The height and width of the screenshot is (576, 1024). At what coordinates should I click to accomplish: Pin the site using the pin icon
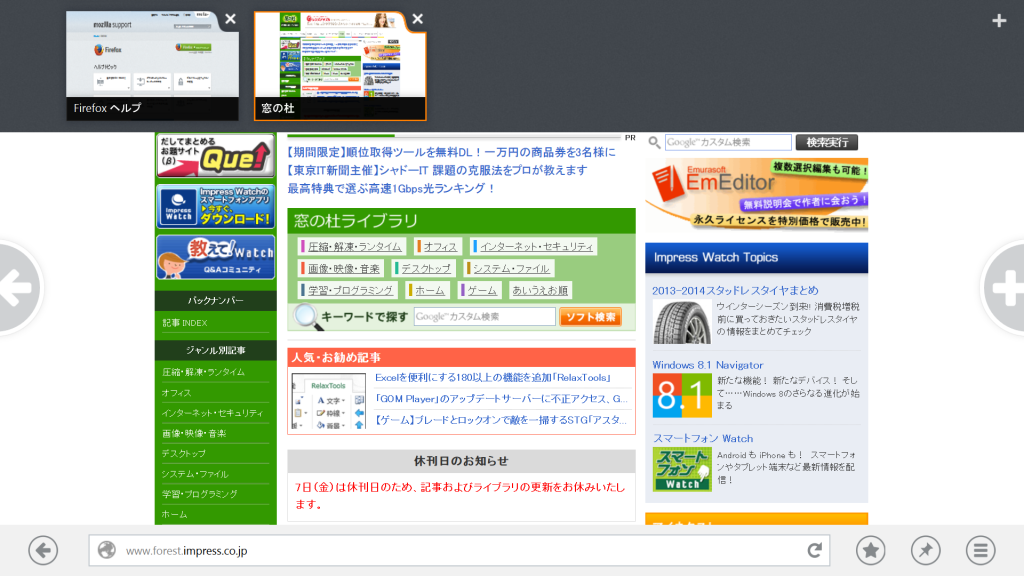tap(925, 550)
